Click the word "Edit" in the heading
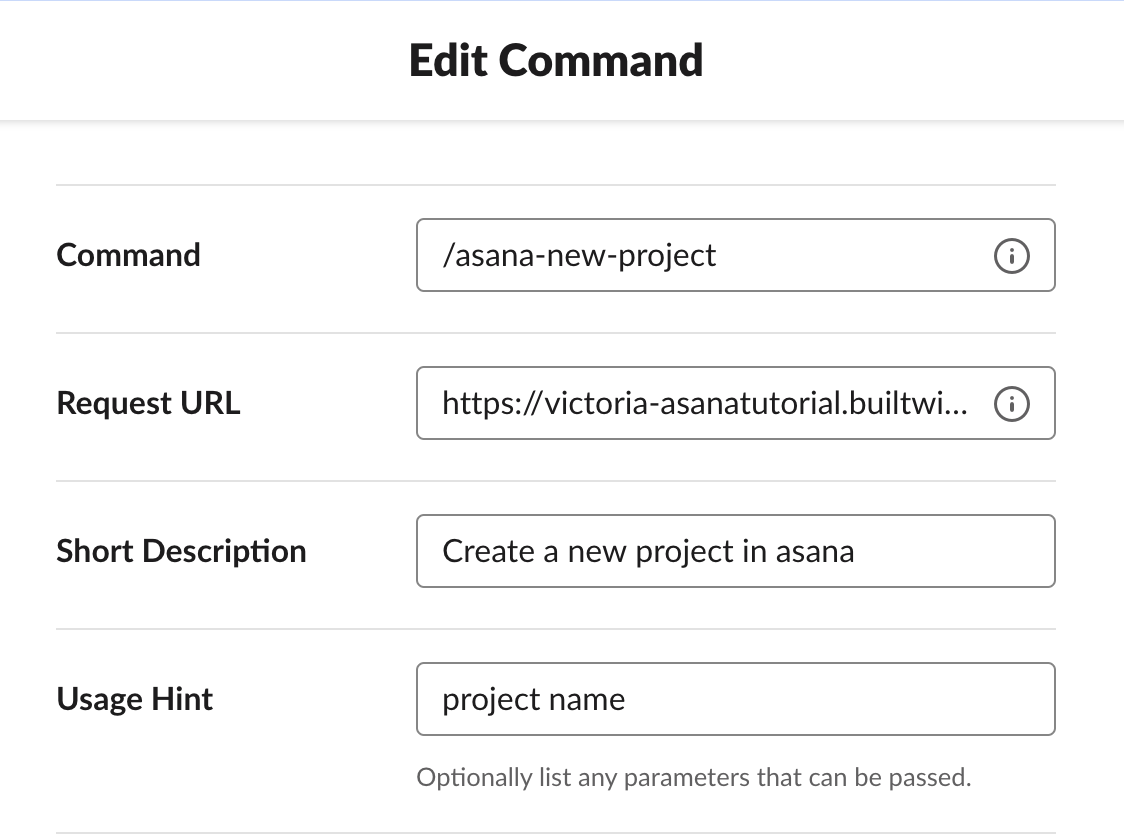Screen dimensions: 1124x836 coord(449,60)
